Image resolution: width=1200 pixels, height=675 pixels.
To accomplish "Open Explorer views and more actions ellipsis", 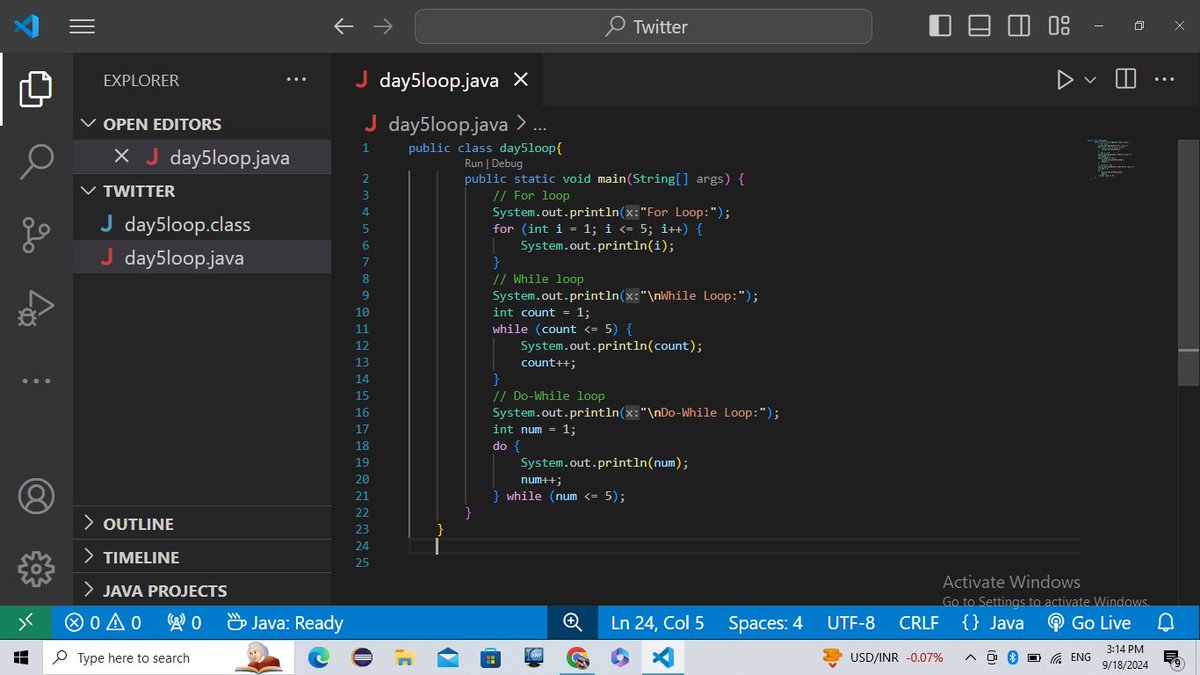I will [x=296, y=79].
